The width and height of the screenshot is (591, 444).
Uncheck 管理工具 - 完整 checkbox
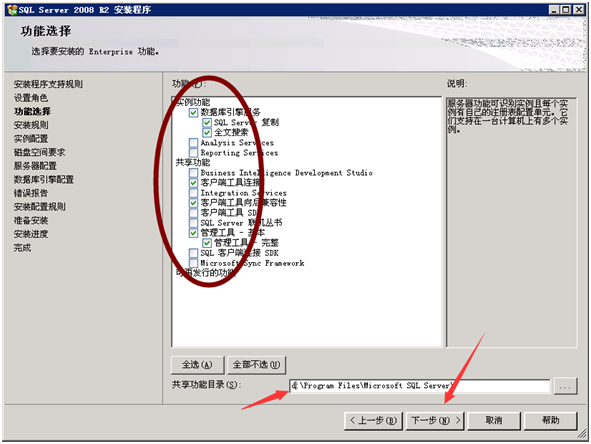click(207, 243)
